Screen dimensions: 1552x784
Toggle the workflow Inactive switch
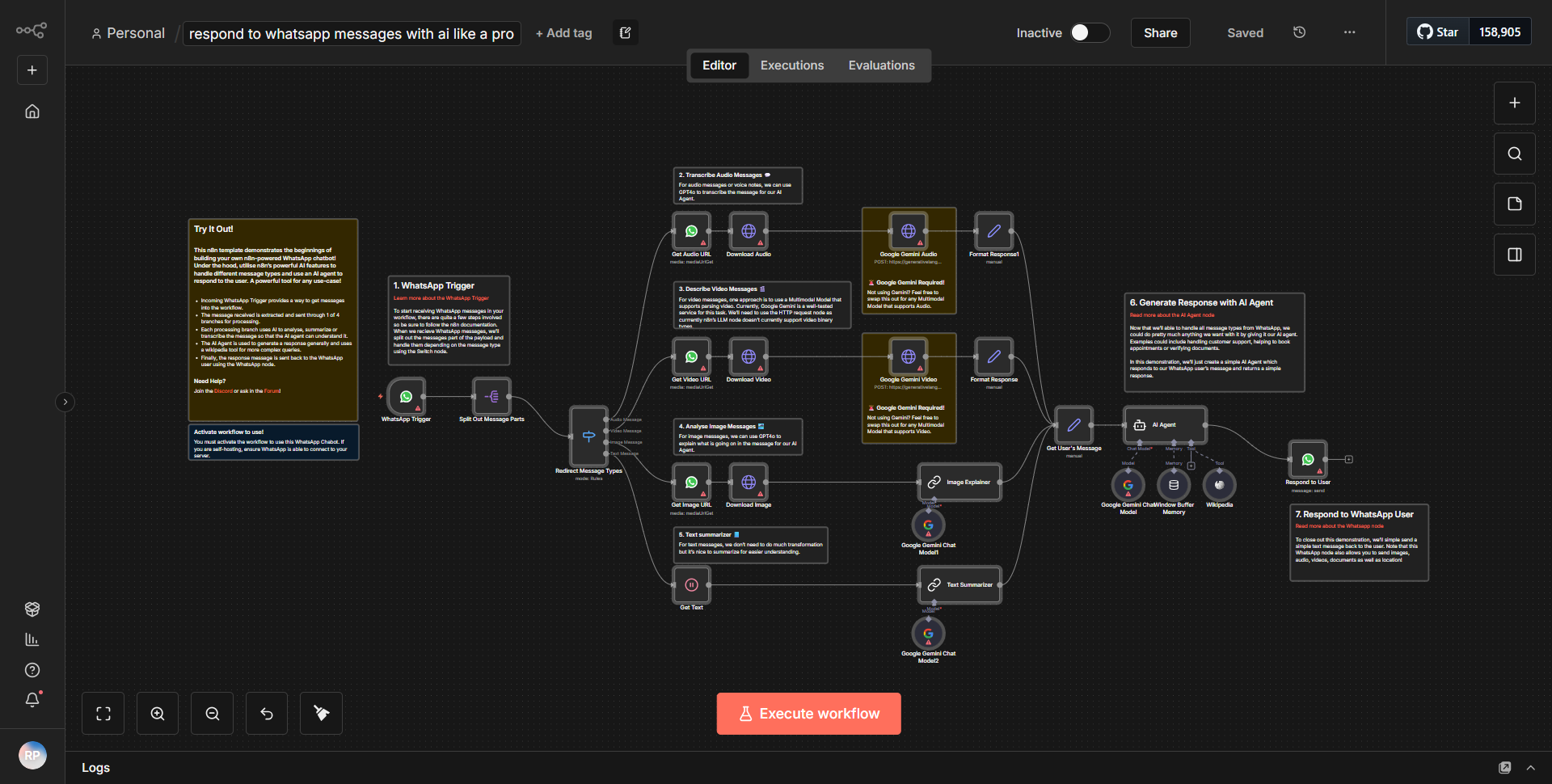(x=1090, y=32)
